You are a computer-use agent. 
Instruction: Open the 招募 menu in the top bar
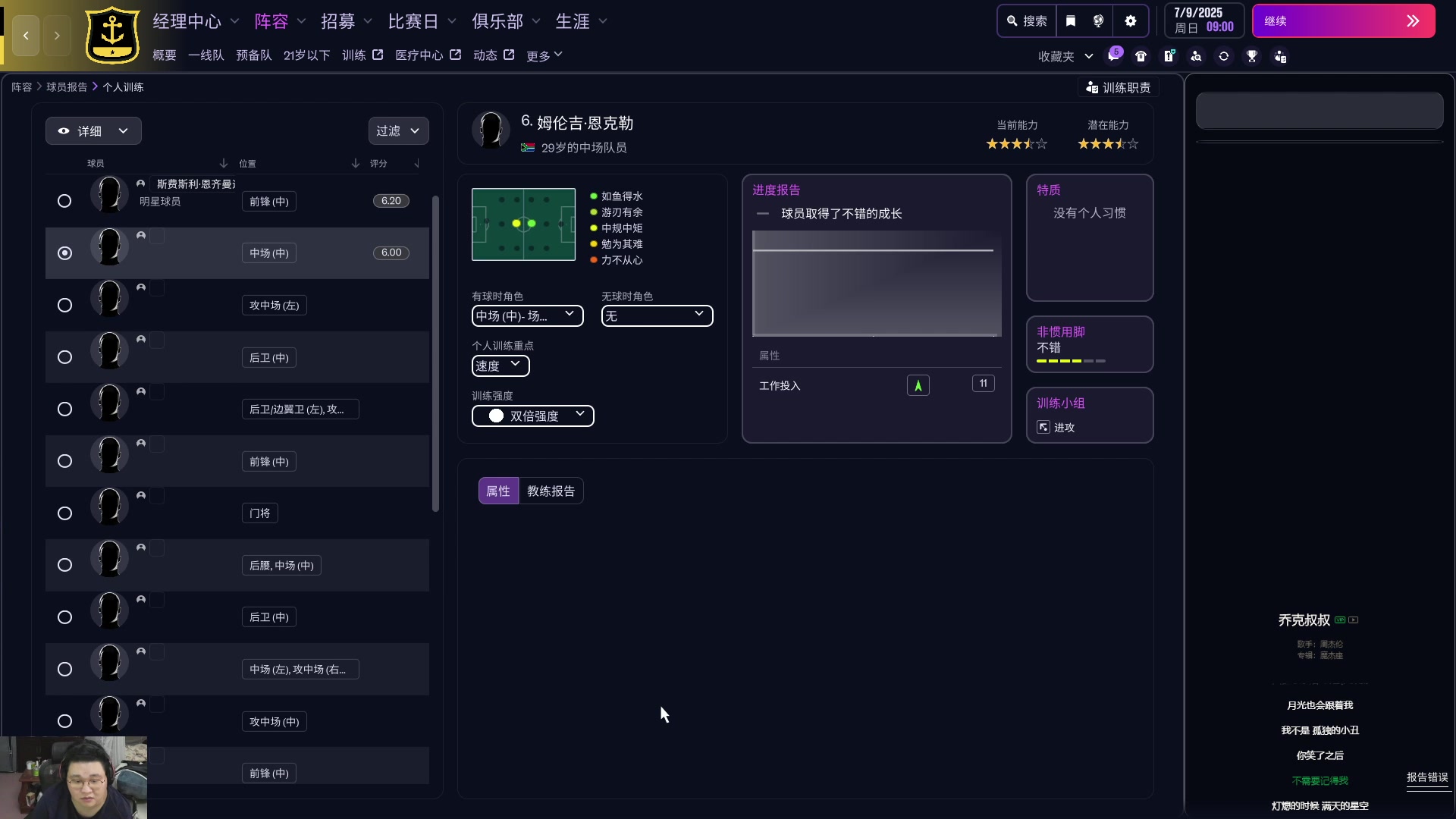[339, 21]
